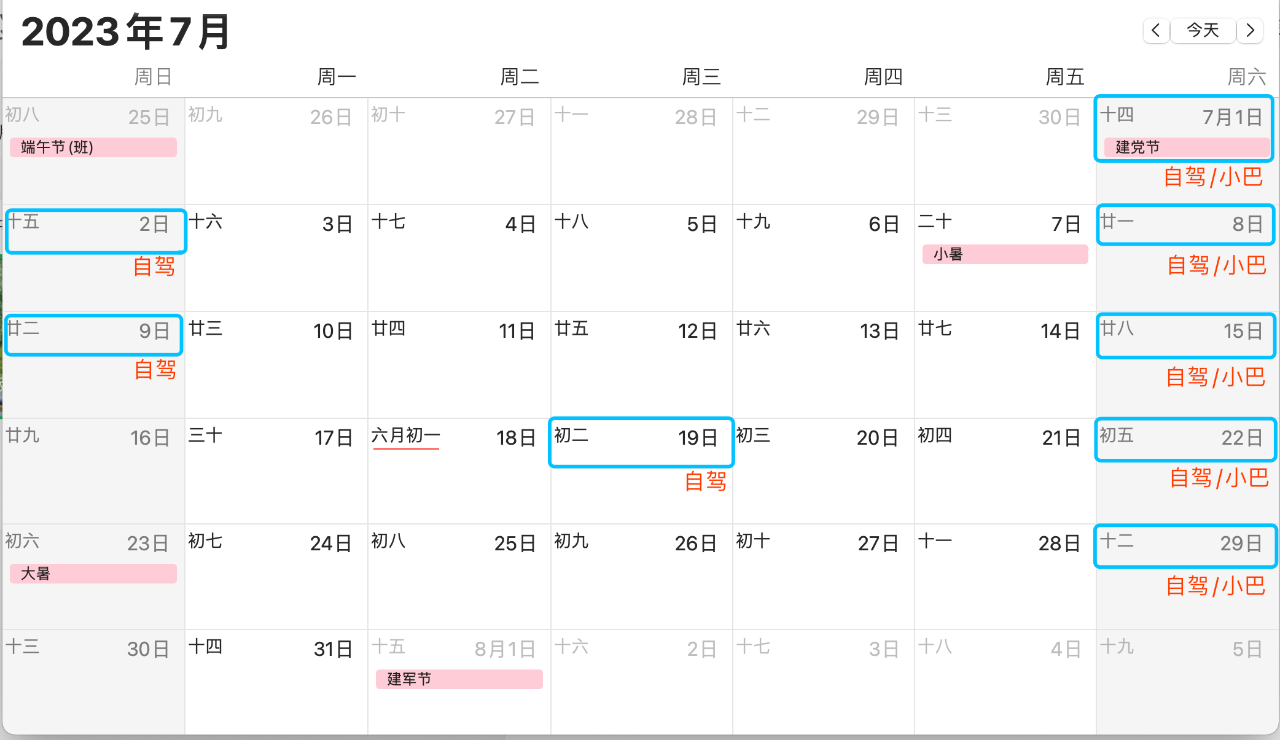This screenshot has width=1280, height=740.
Task: Click on July 29 day cell
Action: click(1187, 577)
